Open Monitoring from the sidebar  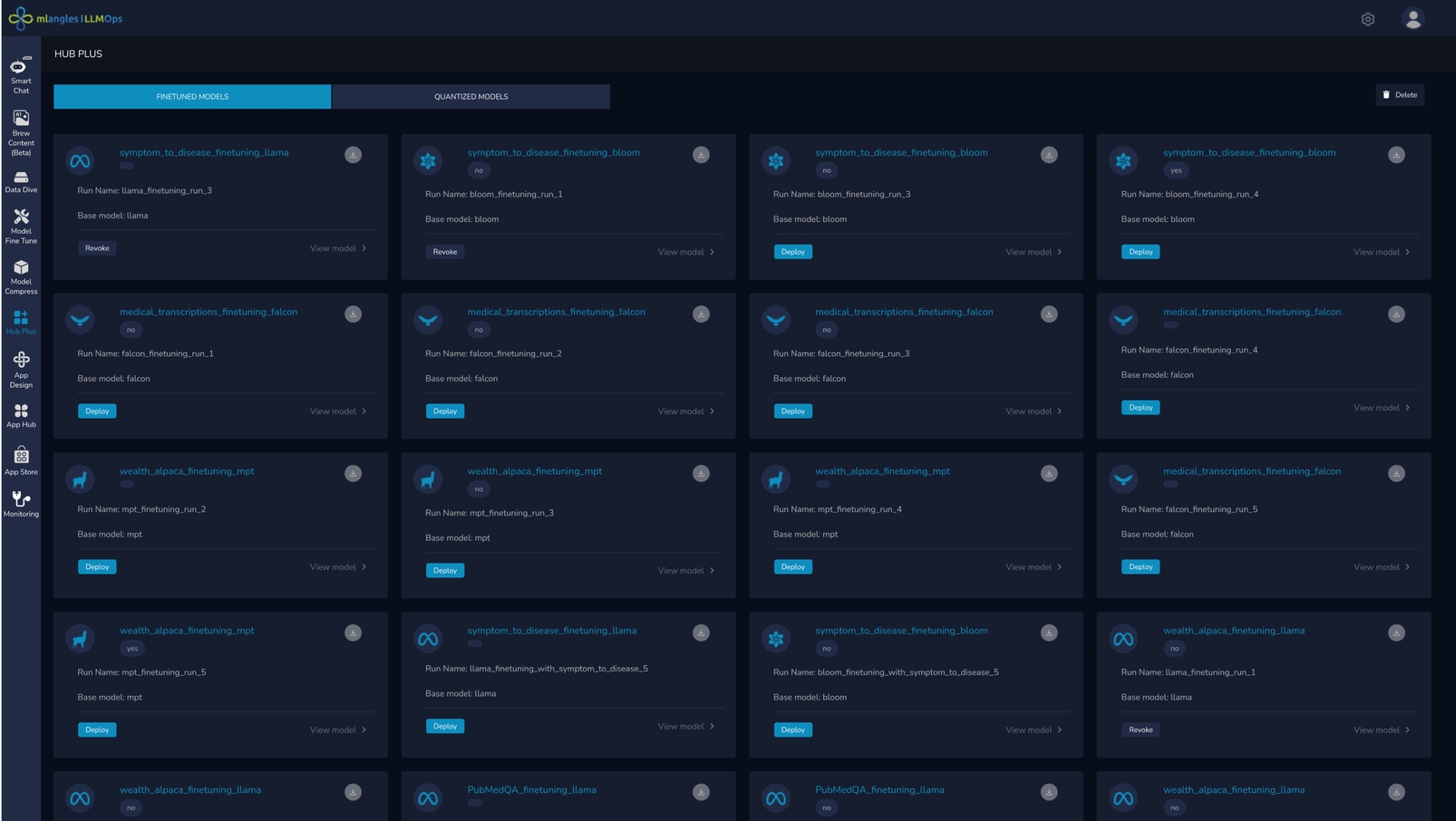click(x=21, y=504)
